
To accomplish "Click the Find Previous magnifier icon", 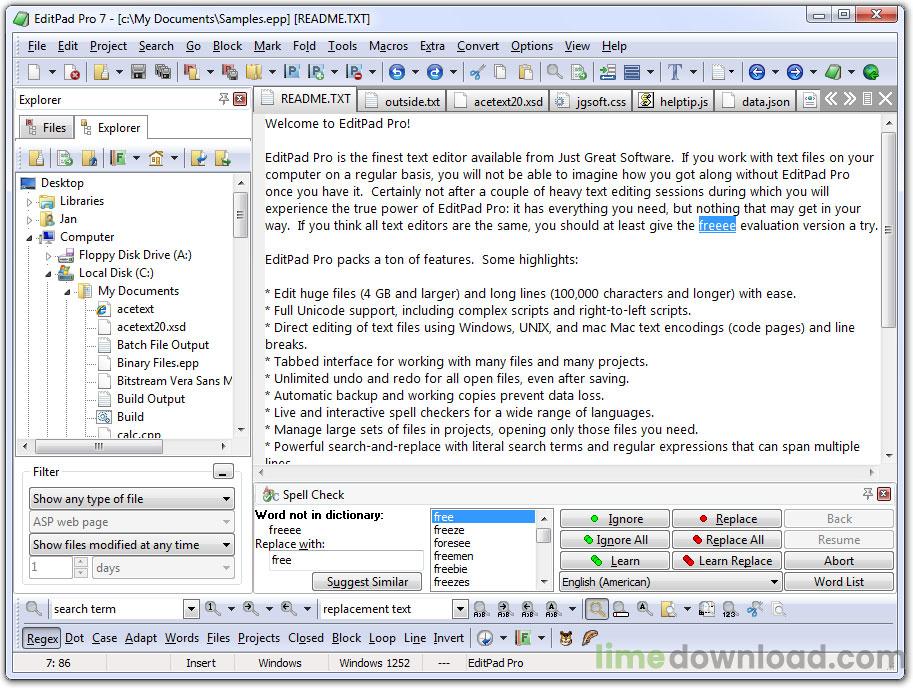I will click(288, 609).
